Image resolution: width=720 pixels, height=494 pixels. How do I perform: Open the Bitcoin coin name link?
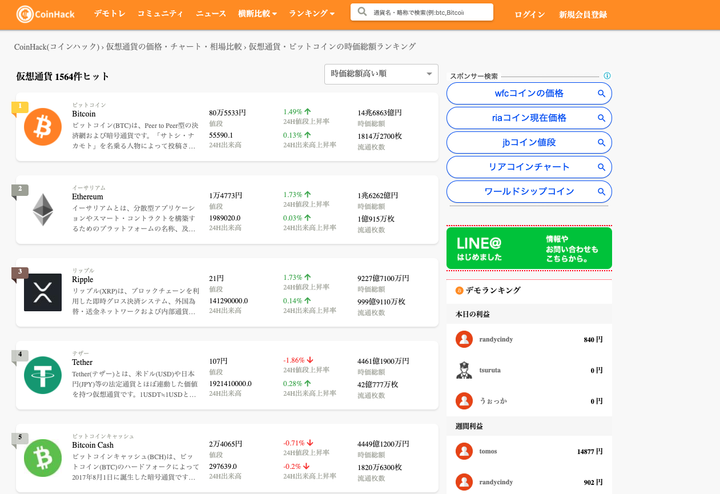tap(84, 114)
